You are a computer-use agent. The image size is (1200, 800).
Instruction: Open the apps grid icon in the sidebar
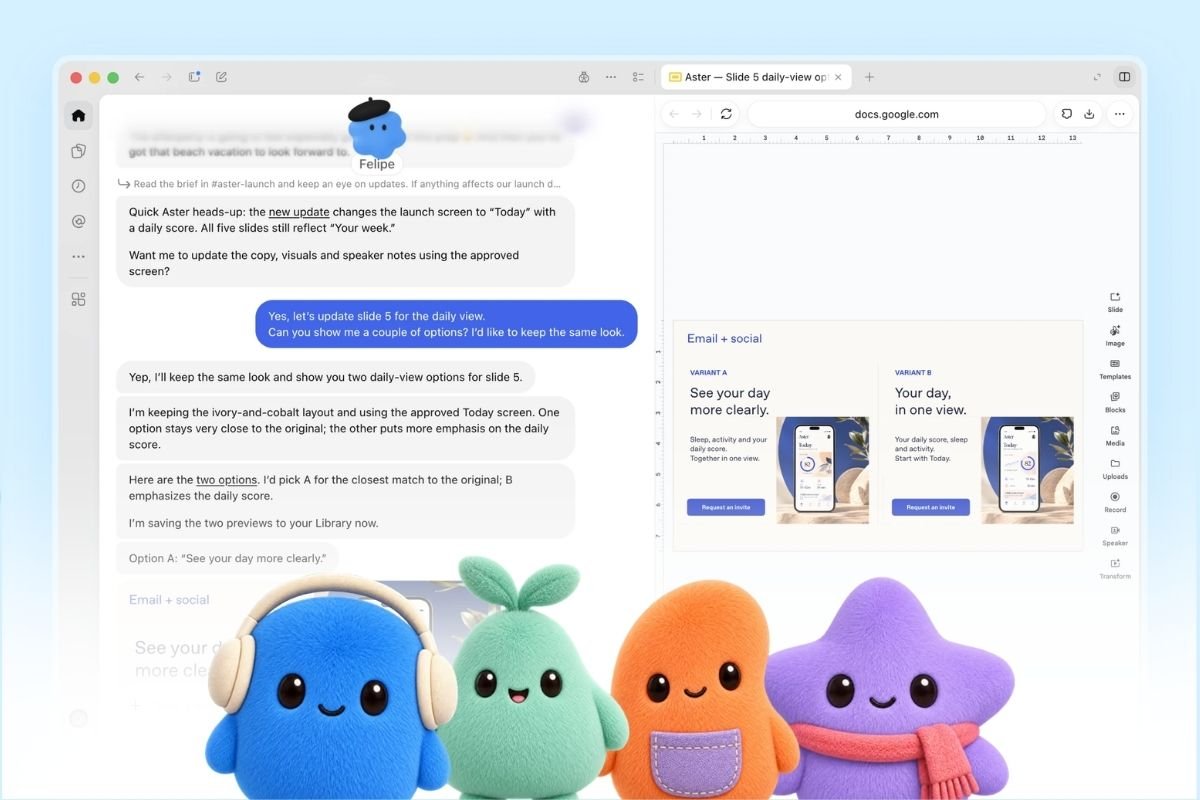coord(79,299)
